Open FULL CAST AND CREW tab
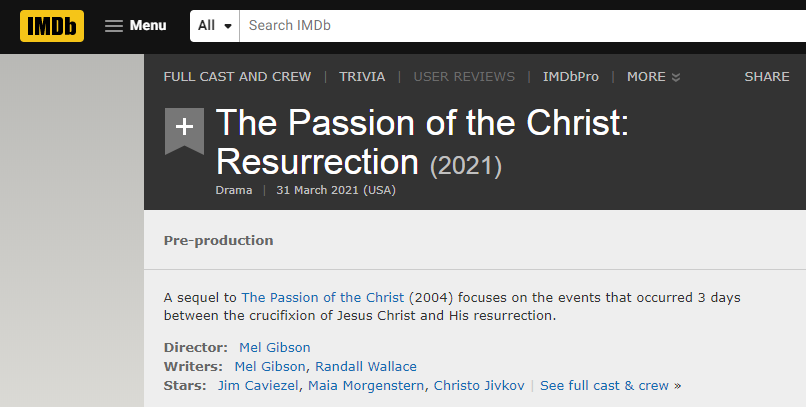Screen dimensions: 806x407 237,77
